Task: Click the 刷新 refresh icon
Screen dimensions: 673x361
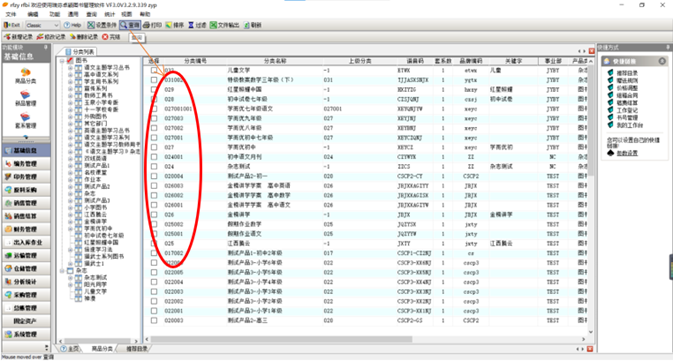Action: 252,25
